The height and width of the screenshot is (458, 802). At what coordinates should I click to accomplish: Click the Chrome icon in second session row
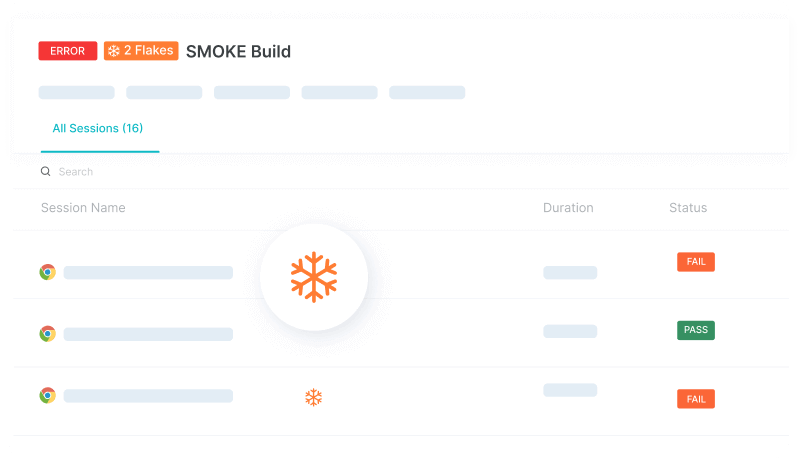47,334
